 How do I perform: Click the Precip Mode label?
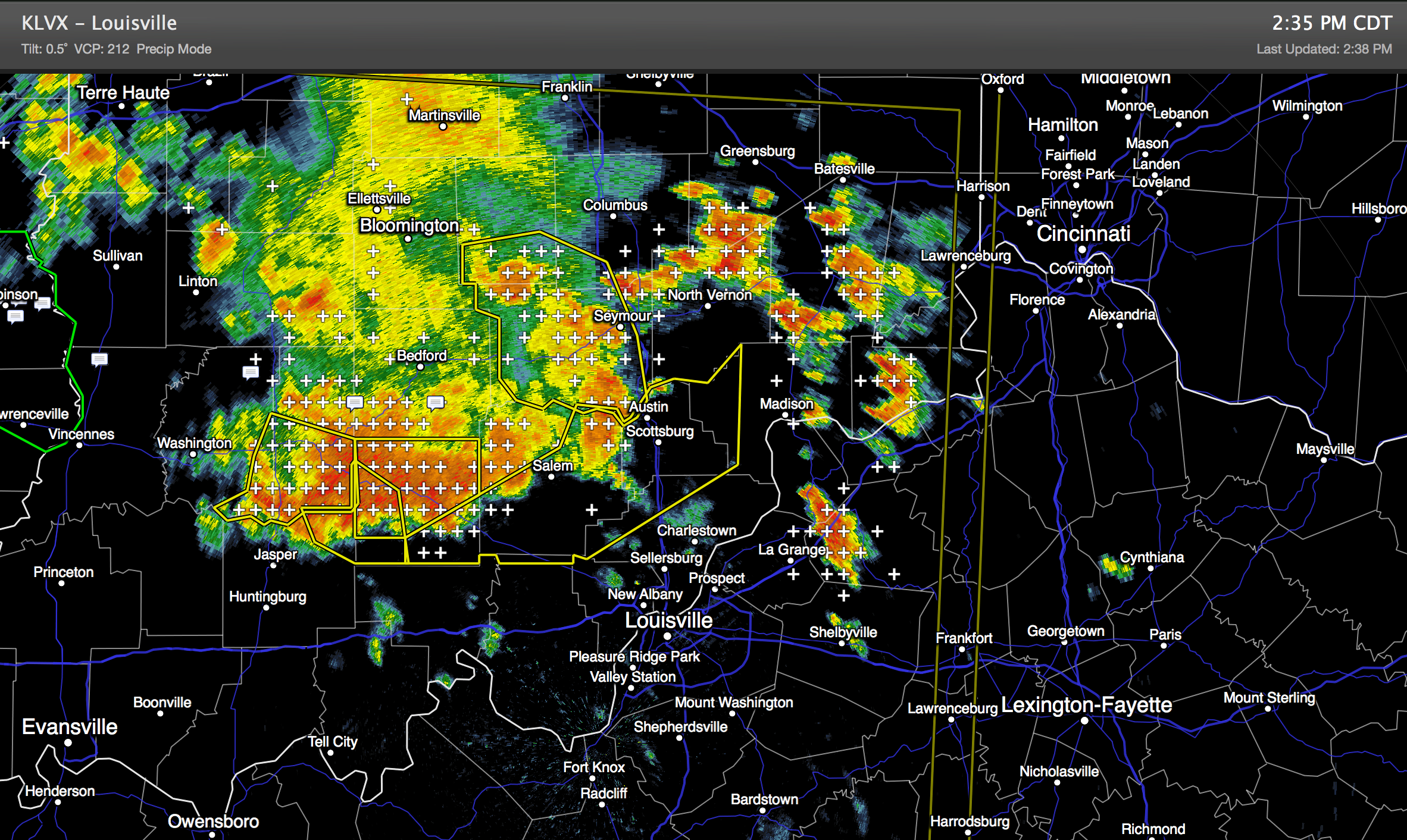(174, 49)
